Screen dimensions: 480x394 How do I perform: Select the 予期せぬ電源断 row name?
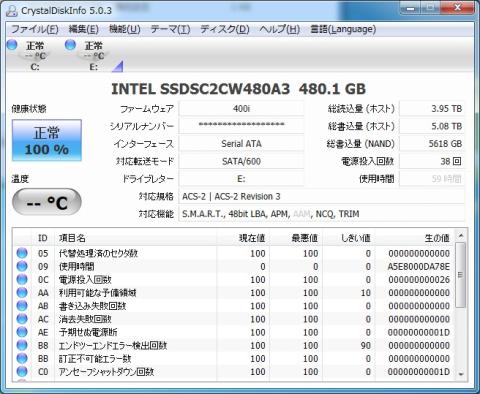point(88,332)
